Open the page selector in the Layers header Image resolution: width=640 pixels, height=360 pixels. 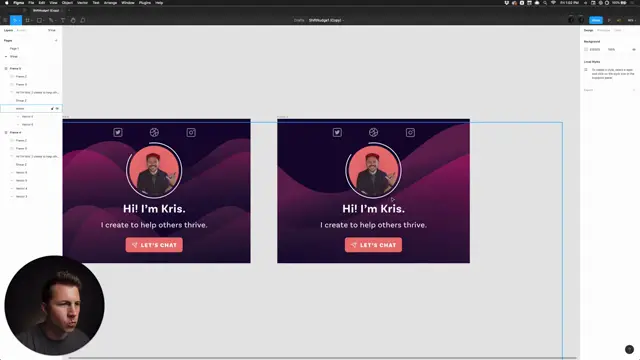pyautogui.click(x=52, y=30)
